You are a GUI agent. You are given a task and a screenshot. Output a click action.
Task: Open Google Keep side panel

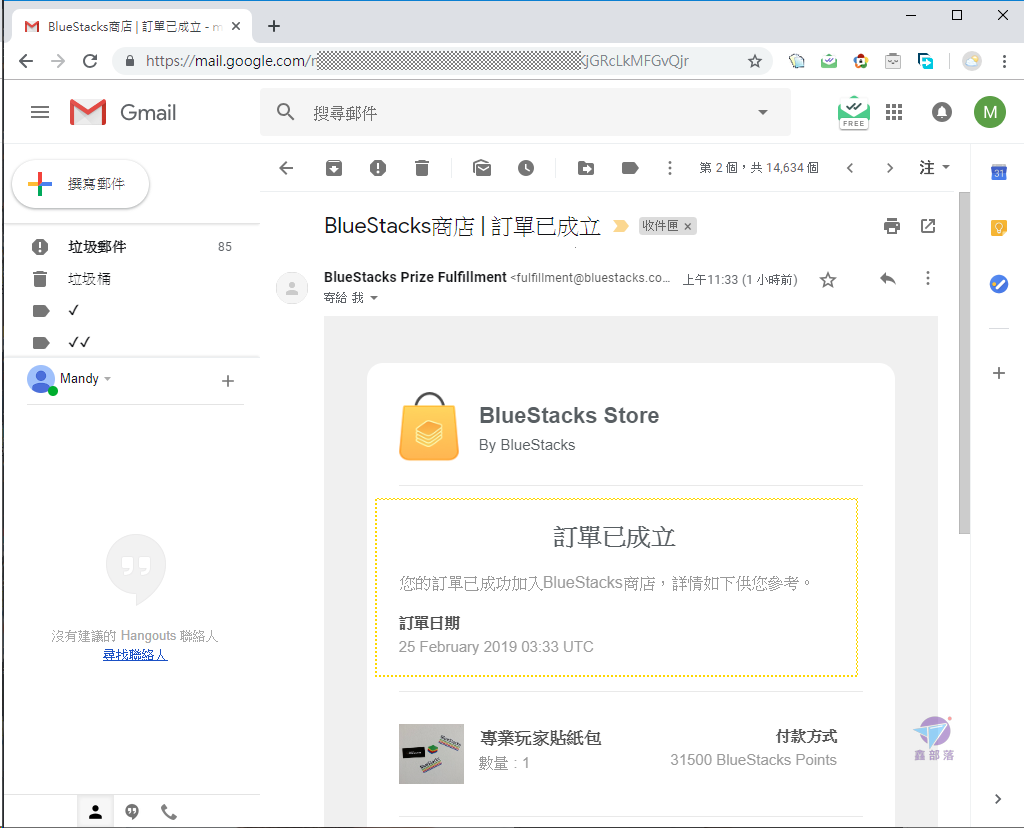[999, 228]
